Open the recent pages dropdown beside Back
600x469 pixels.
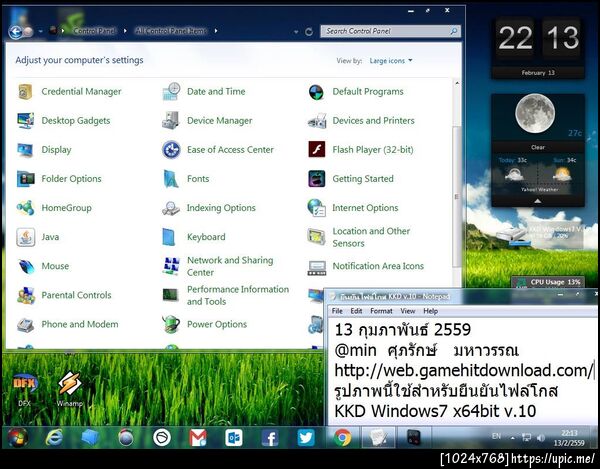(41, 32)
